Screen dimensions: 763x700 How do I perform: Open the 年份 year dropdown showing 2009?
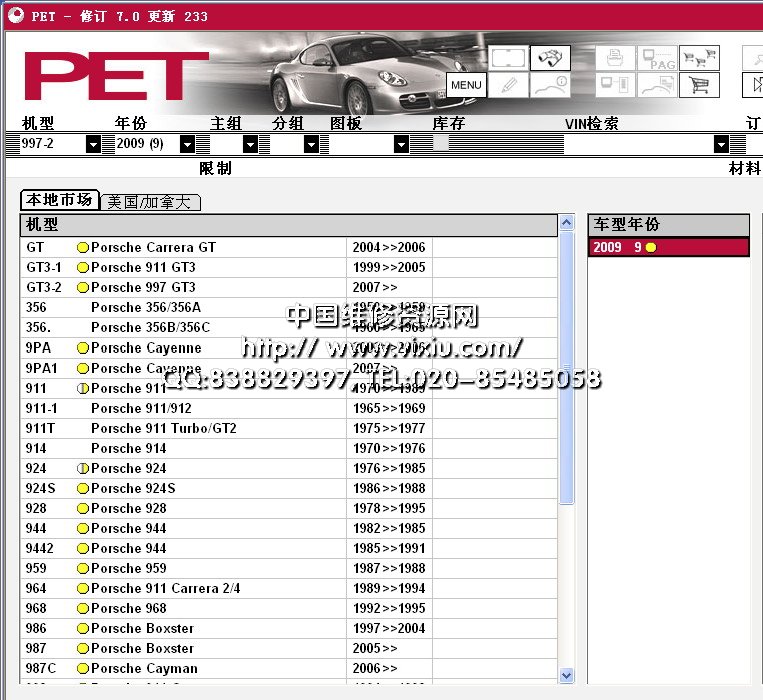(x=187, y=144)
